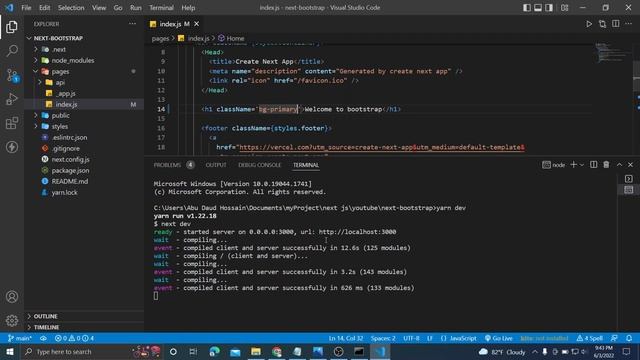Switch to the DEBUG CONSOLE tab
Image resolution: width=640 pixels, height=360 pixels.
[260, 165]
